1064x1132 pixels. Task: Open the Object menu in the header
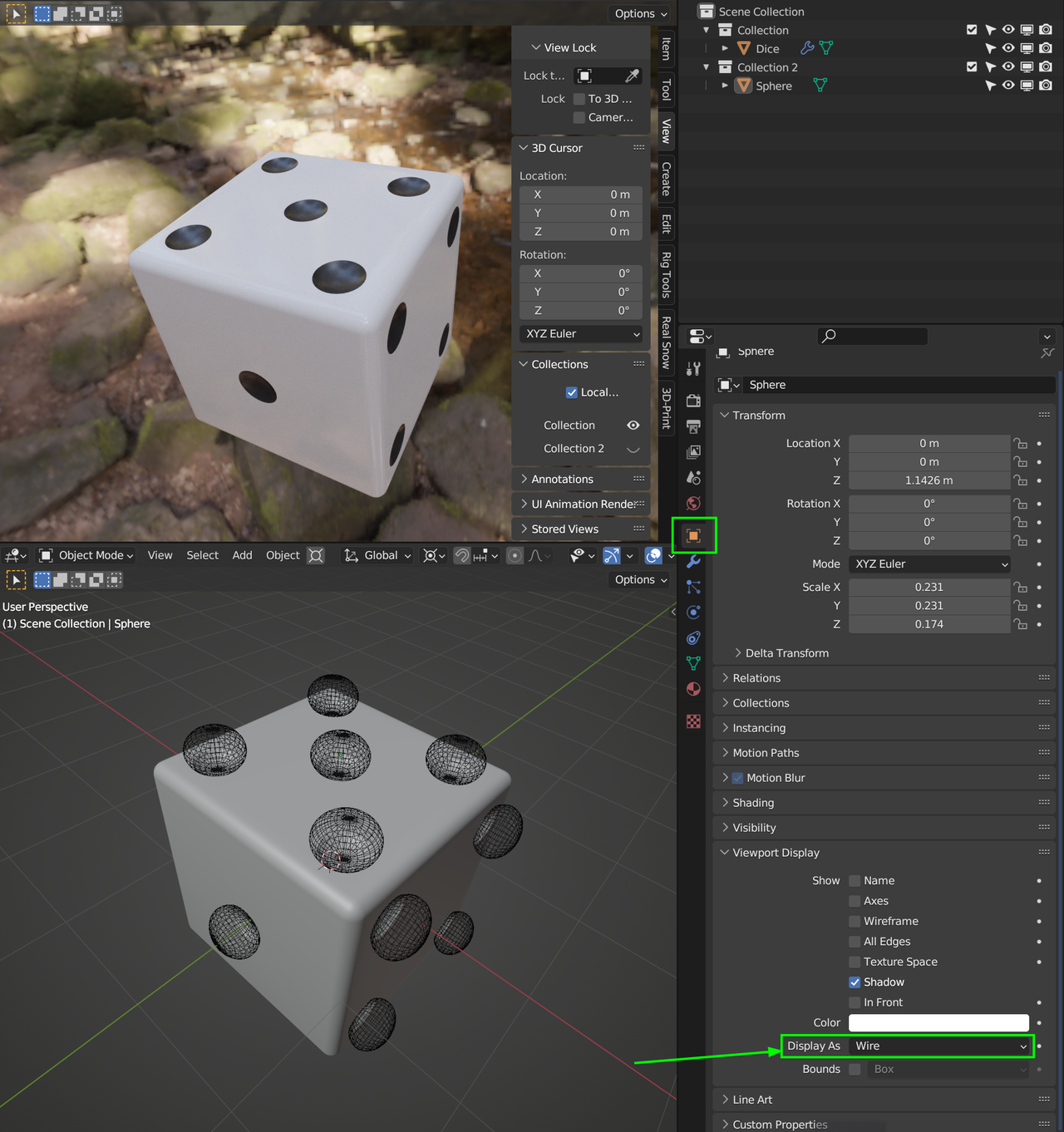tap(282, 555)
